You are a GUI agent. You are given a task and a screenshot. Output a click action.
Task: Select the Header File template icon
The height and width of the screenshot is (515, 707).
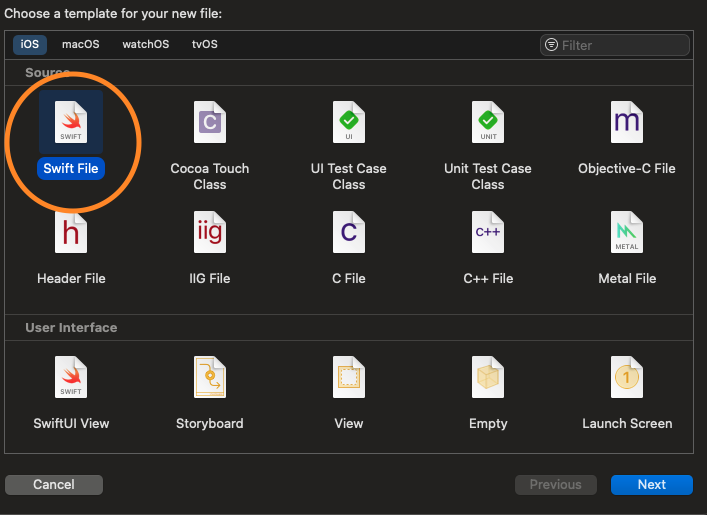[71, 232]
